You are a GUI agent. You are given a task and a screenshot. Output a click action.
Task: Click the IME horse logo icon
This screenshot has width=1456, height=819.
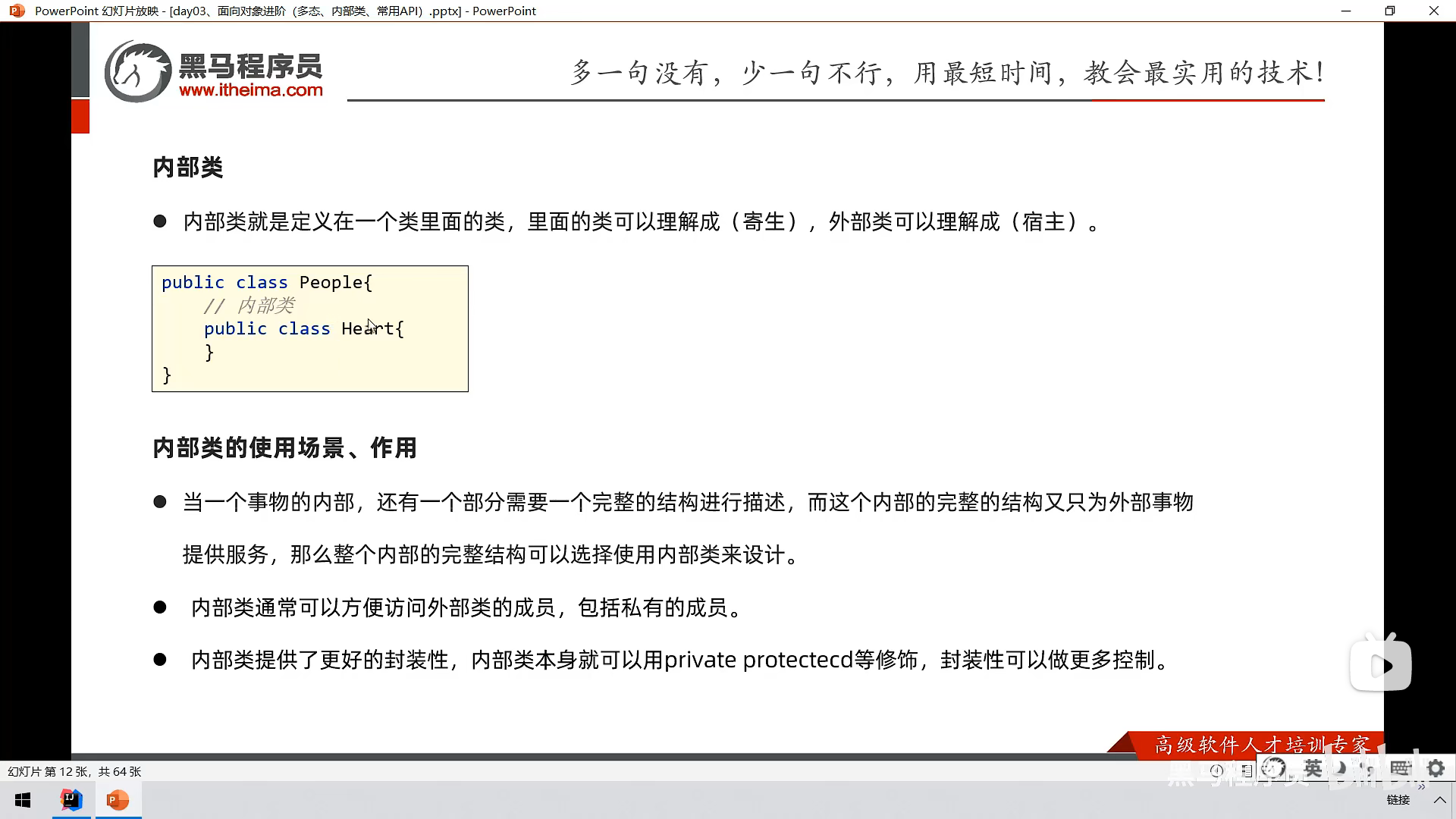[1273, 769]
